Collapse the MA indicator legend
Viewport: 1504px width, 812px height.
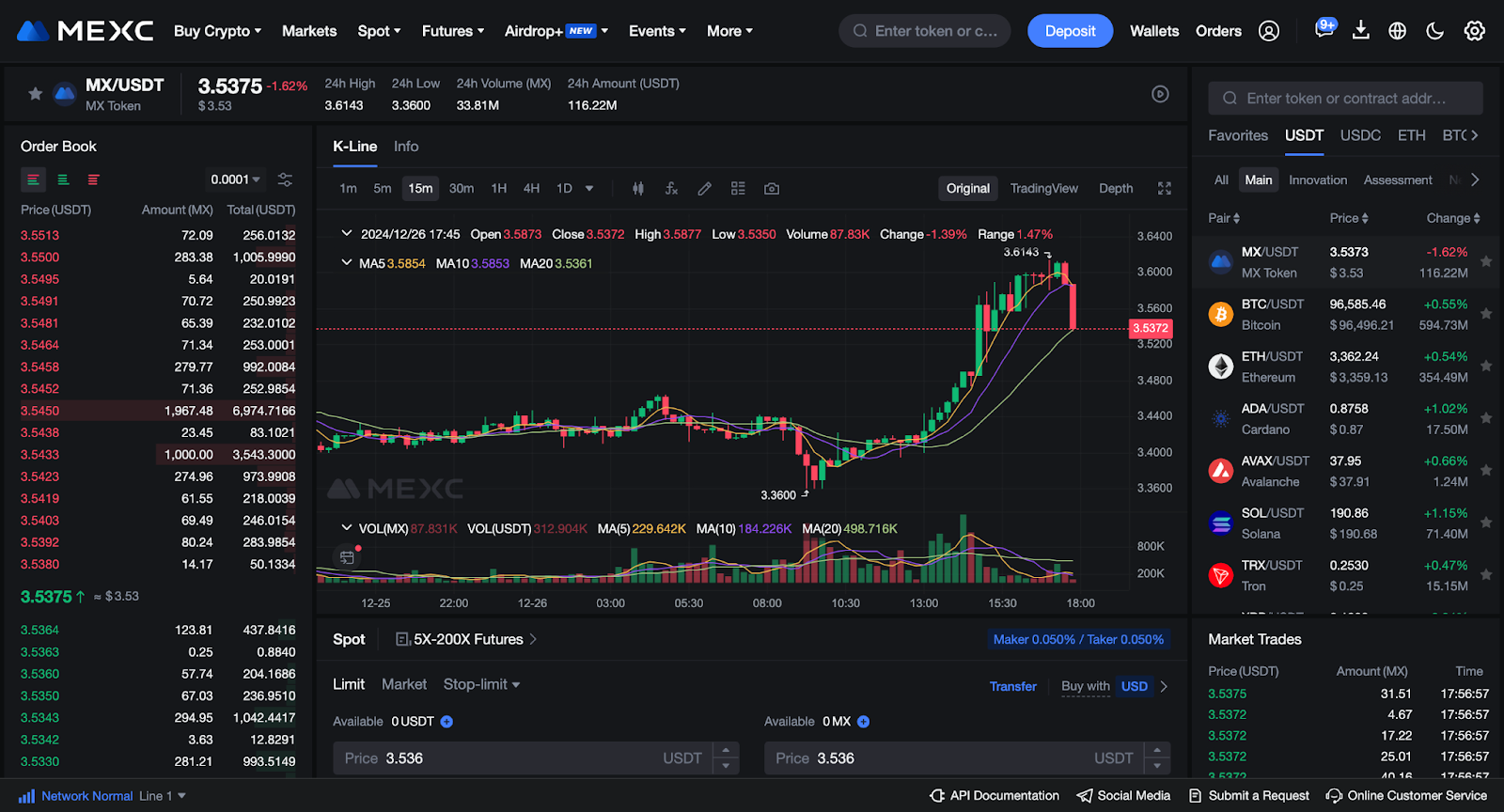click(x=346, y=263)
